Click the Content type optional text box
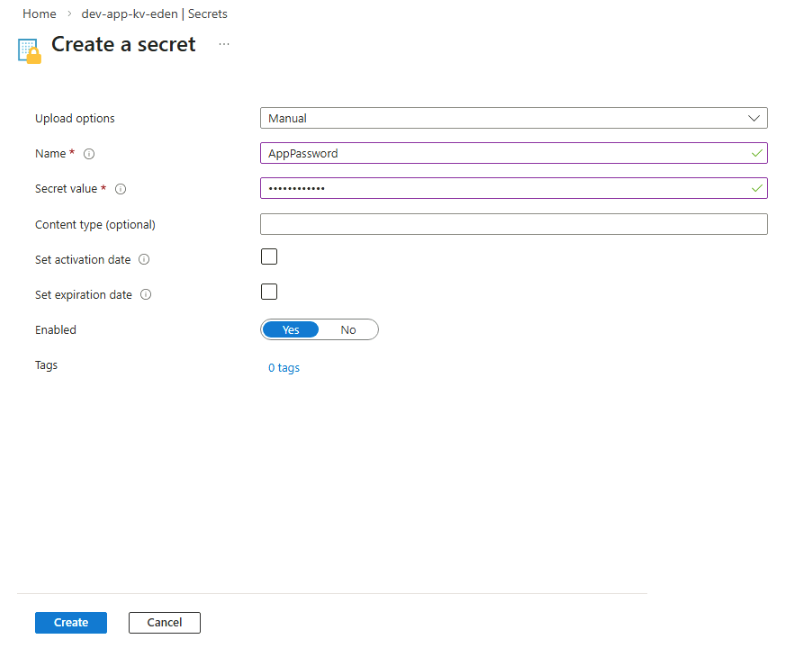 point(513,224)
